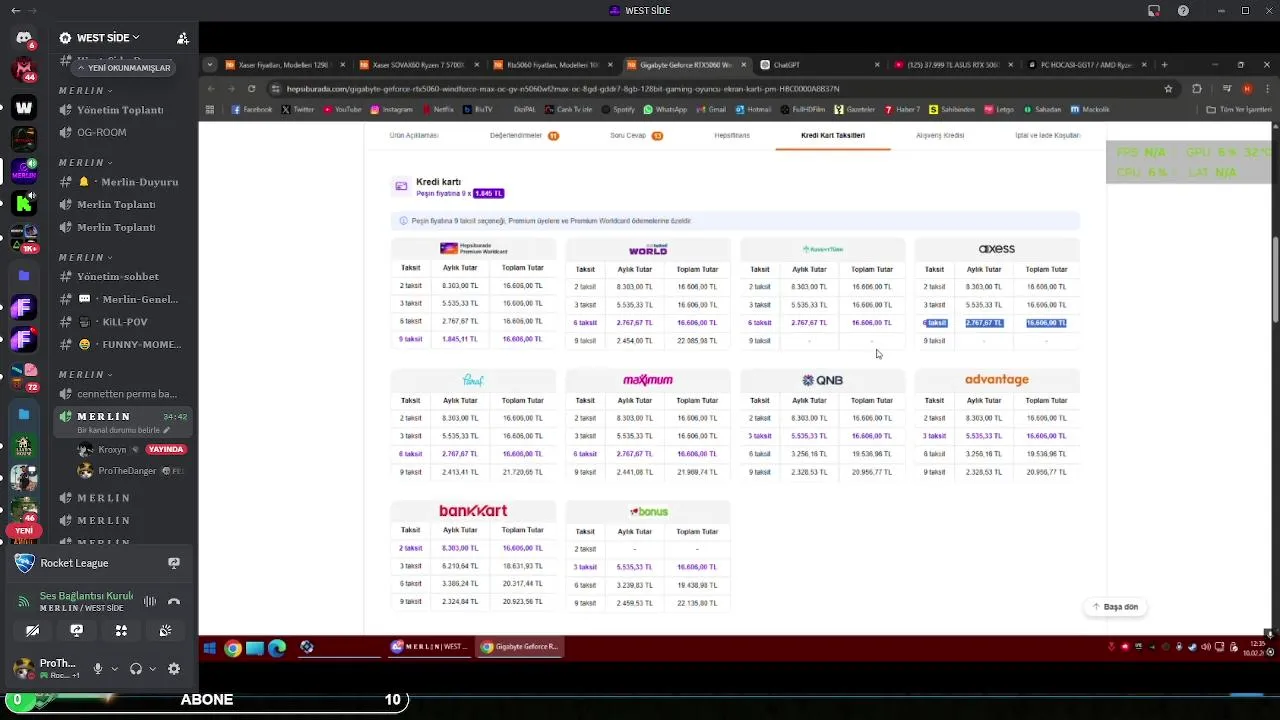The height and width of the screenshot is (720, 1280).
Task: Click the Başa dön button
Action: [x=1114, y=606]
